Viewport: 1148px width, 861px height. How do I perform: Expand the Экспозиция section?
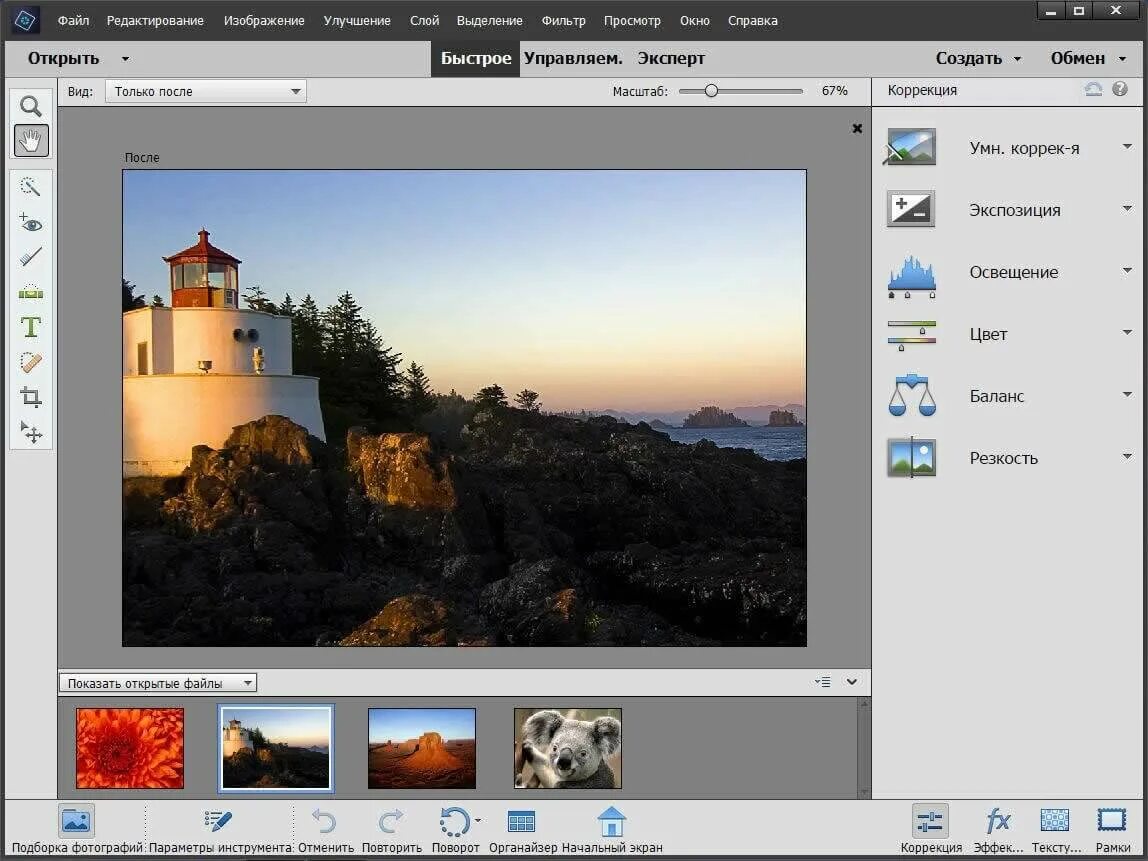point(1127,209)
